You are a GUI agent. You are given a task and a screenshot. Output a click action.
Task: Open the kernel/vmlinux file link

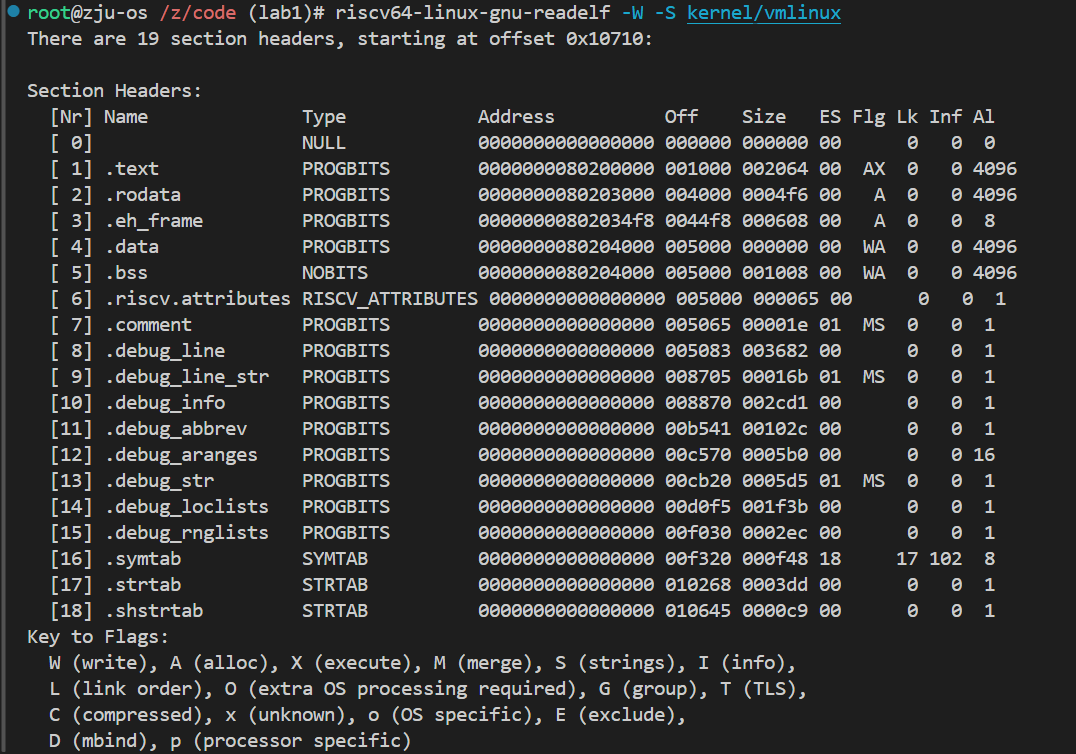764,13
